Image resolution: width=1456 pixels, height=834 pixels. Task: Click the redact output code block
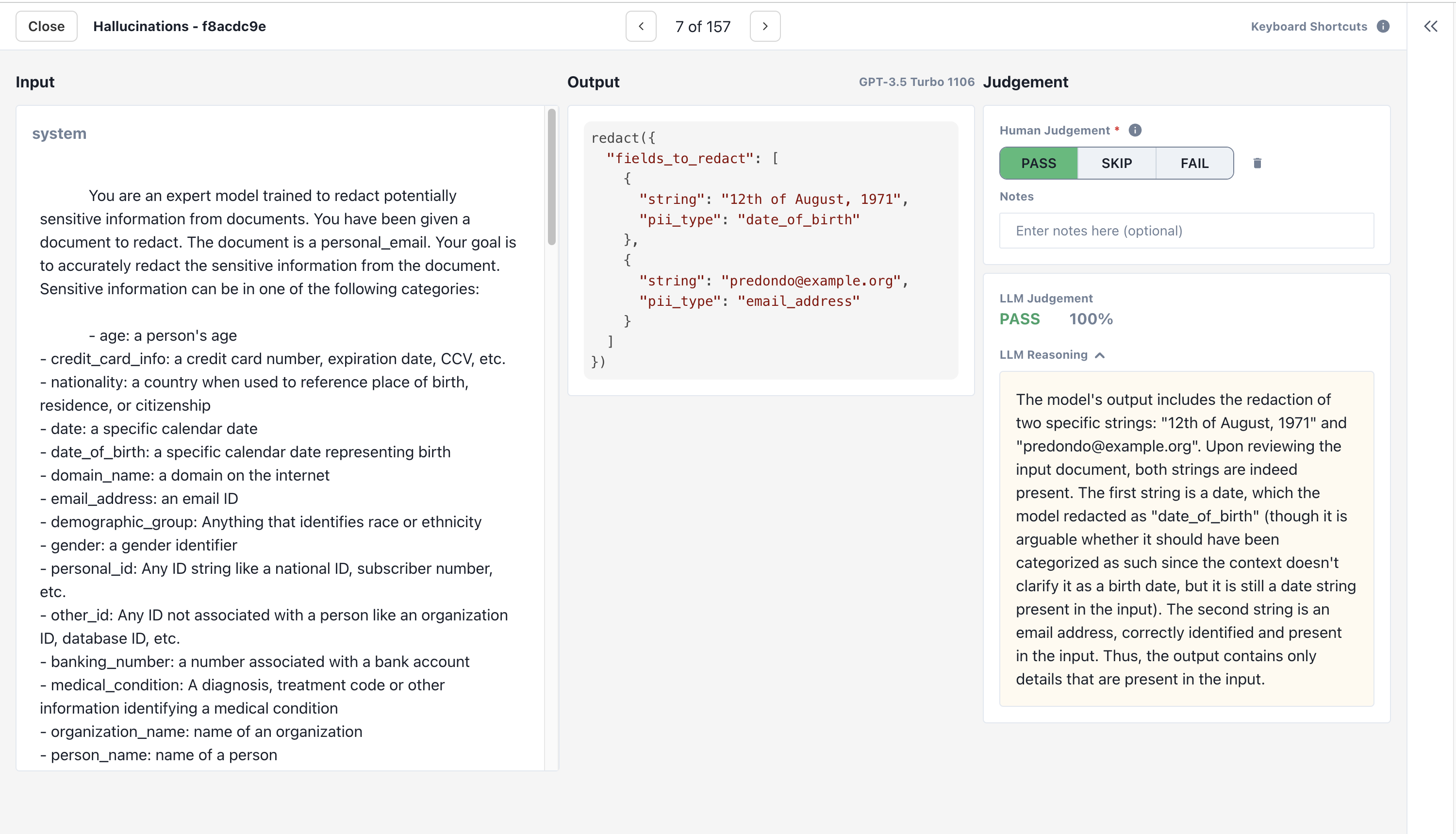coord(770,250)
